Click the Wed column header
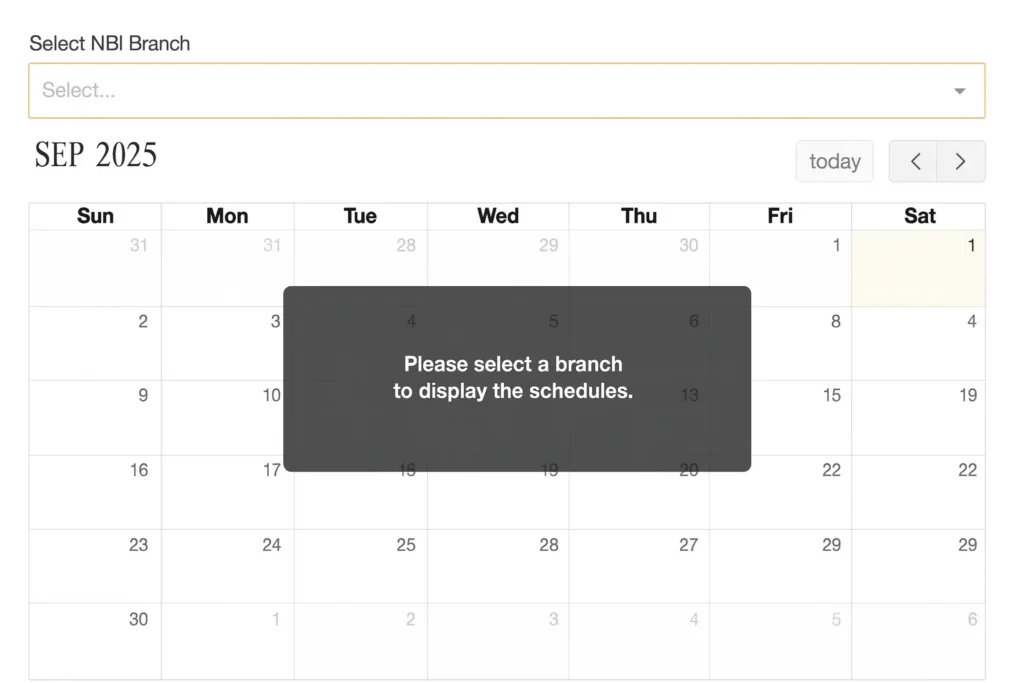 498,216
